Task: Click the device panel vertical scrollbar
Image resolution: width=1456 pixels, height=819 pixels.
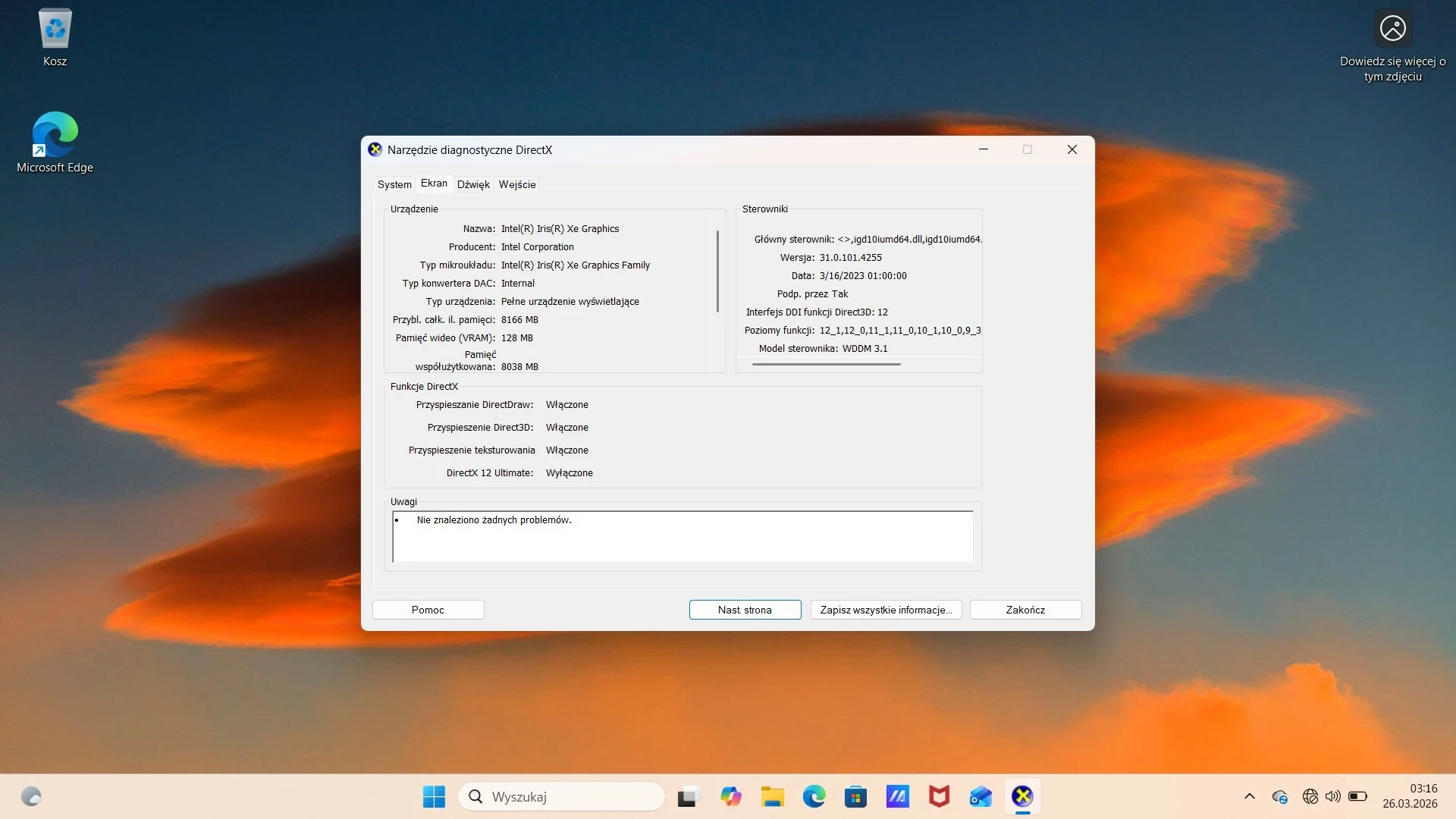Action: click(x=717, y=271)
